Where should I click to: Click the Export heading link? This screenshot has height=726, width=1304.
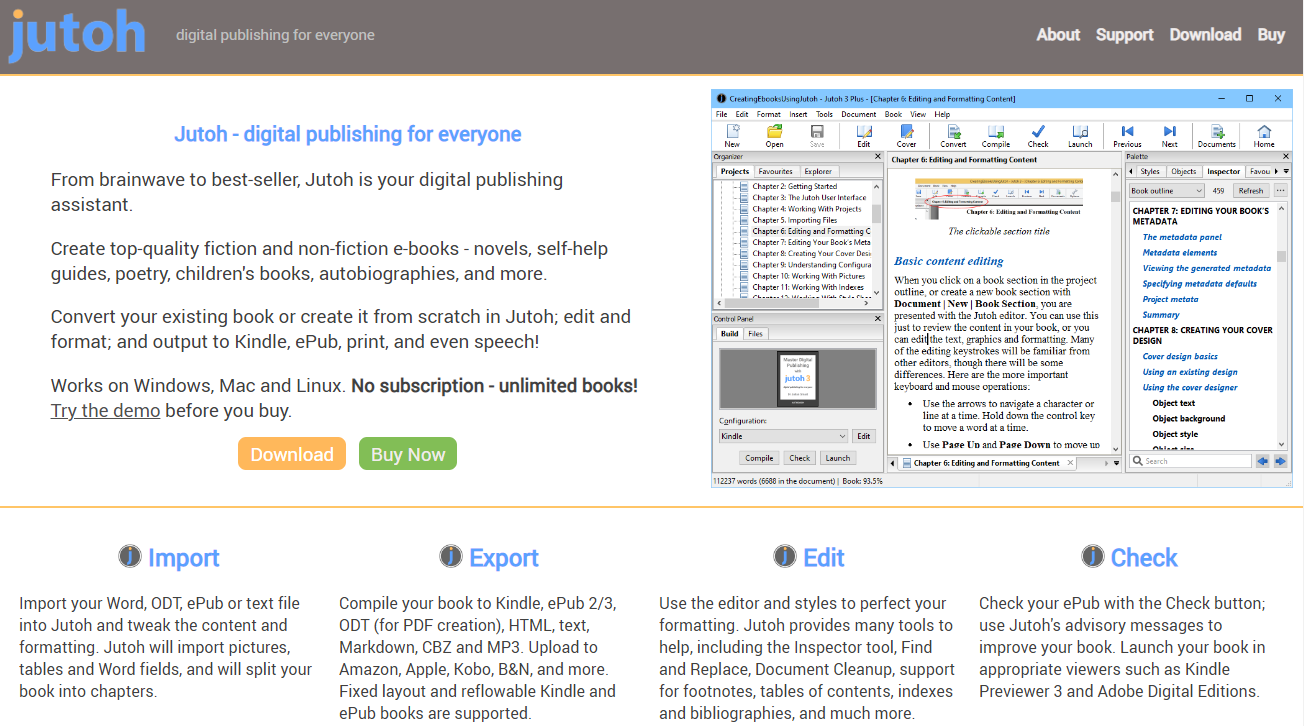[504, 558]
